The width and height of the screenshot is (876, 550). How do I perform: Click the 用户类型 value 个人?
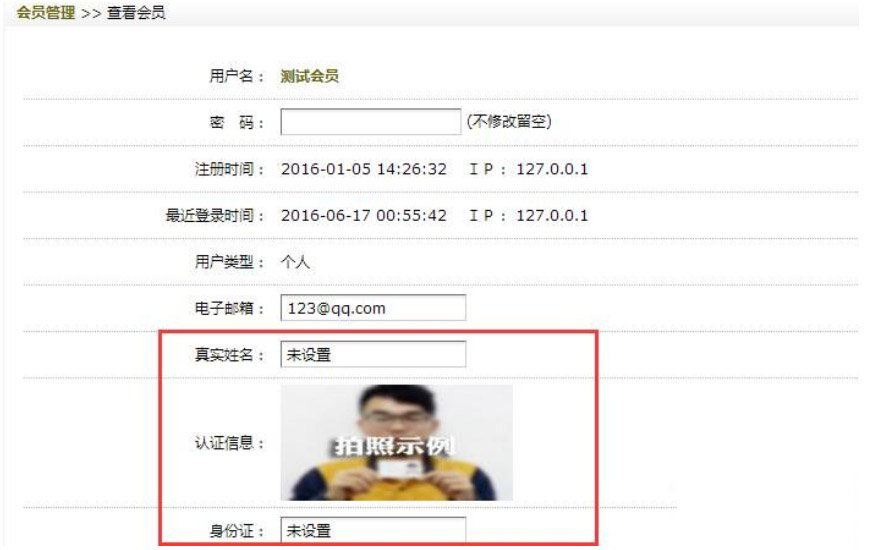(295, 262)
